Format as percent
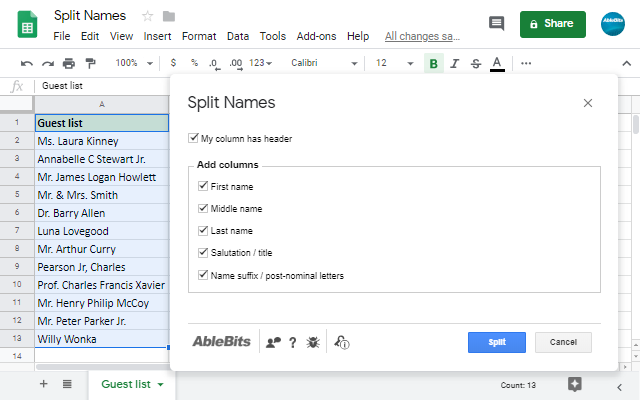Screen dimensions: 640x400 (194, 63)
